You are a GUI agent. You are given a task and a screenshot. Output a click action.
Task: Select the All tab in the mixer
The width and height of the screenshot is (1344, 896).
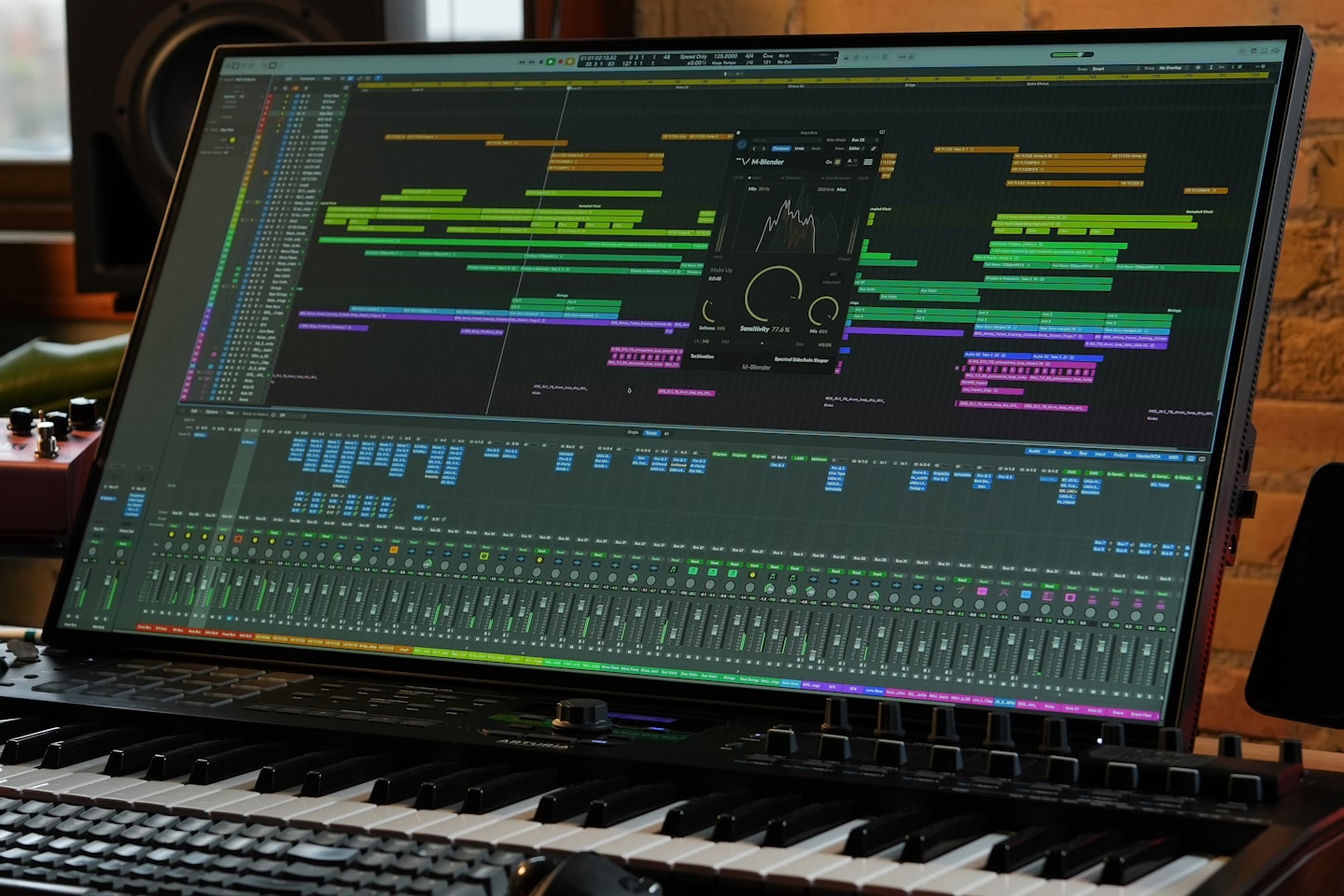666,433
